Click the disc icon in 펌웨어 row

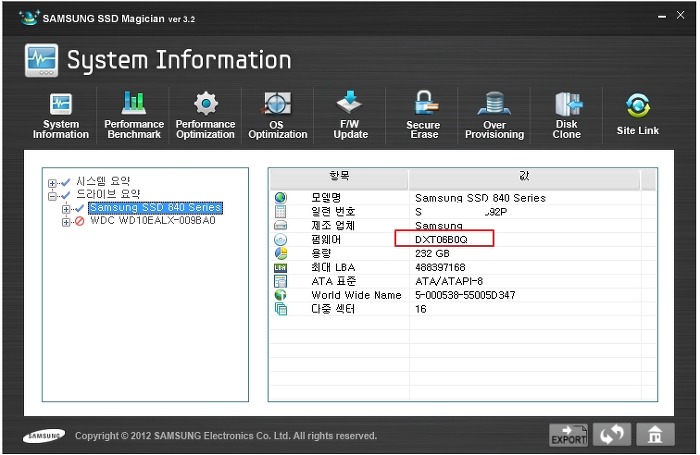(x=280, y=240)
